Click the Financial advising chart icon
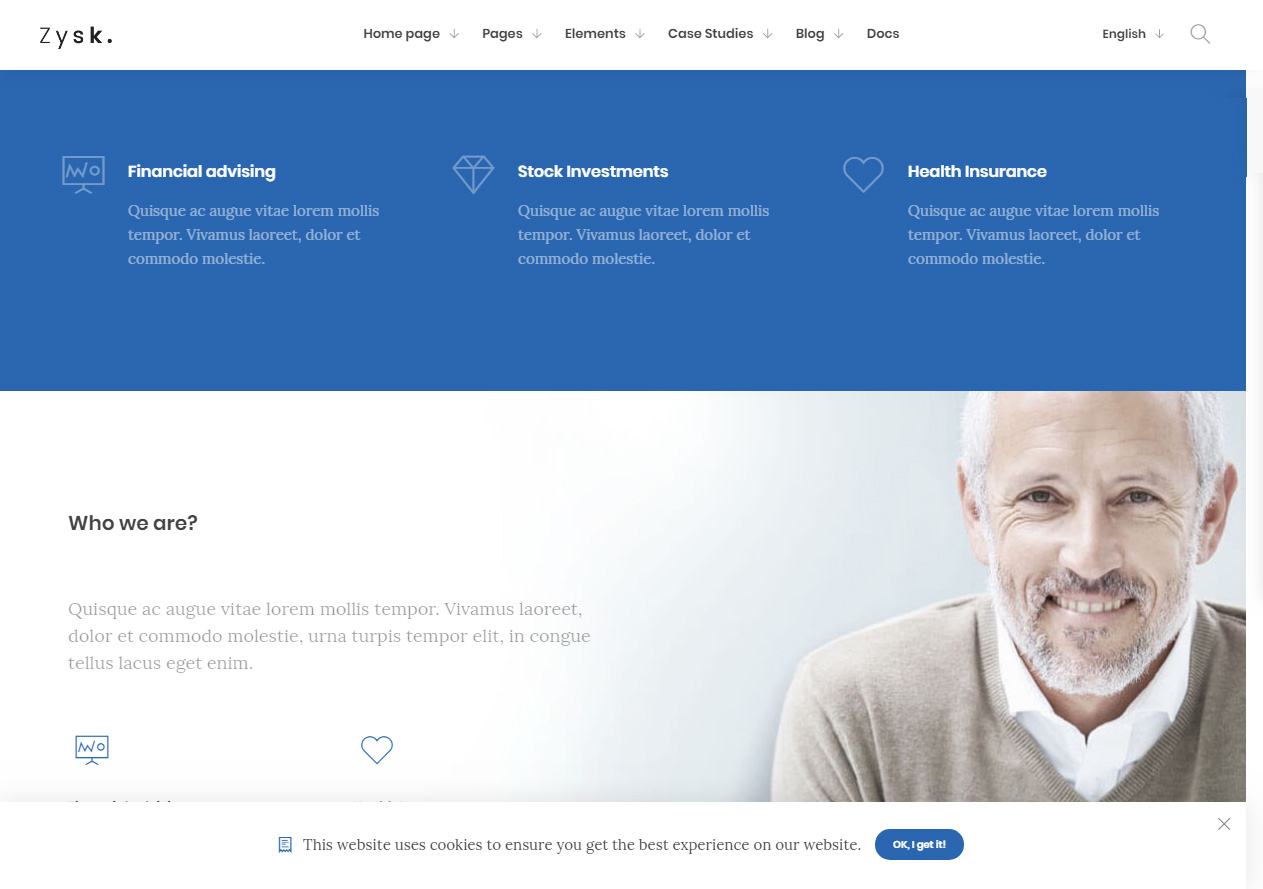Image resolution: width=1263 pixels, height=889 pixels. [83, 174]
